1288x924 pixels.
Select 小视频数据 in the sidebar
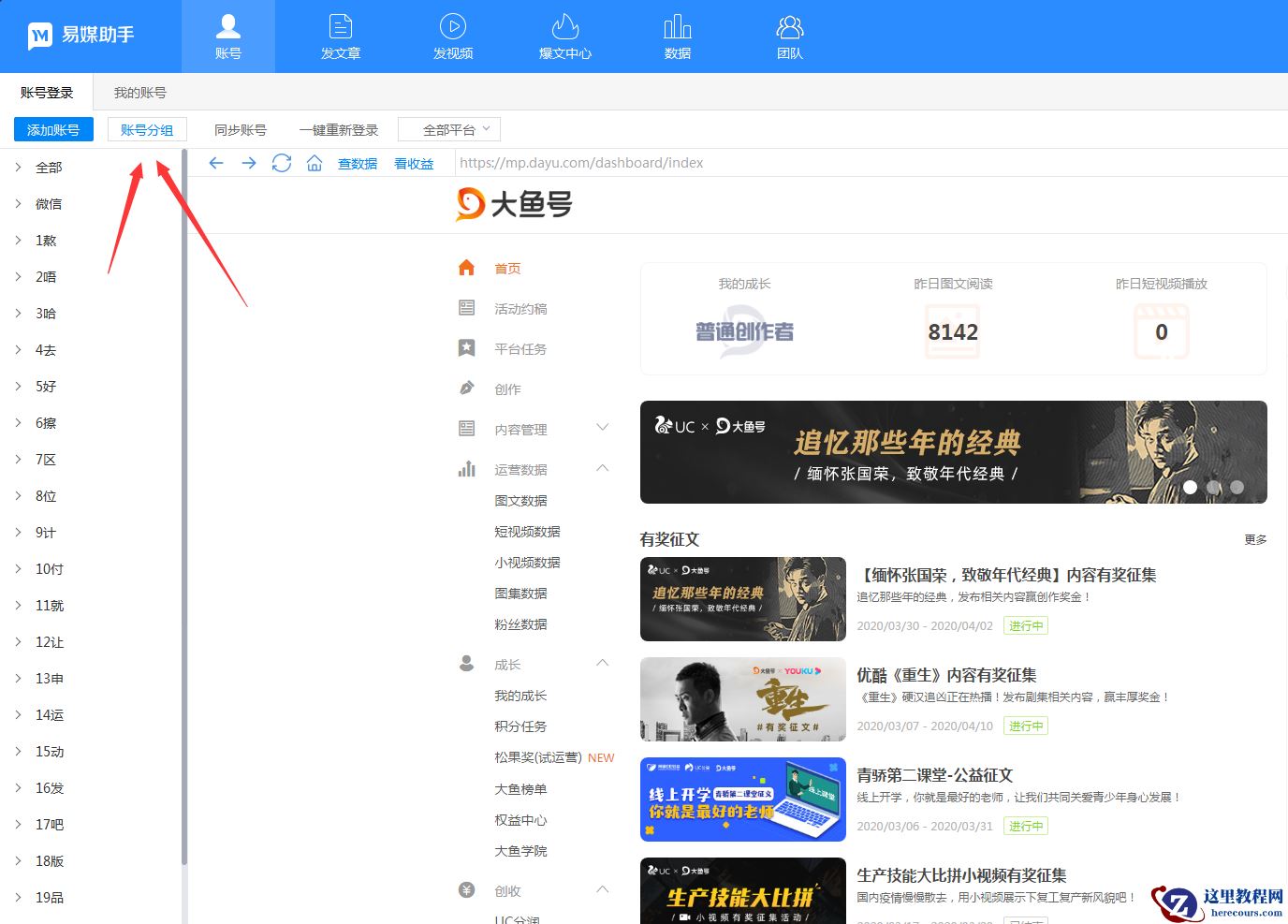tap(527, 563)
